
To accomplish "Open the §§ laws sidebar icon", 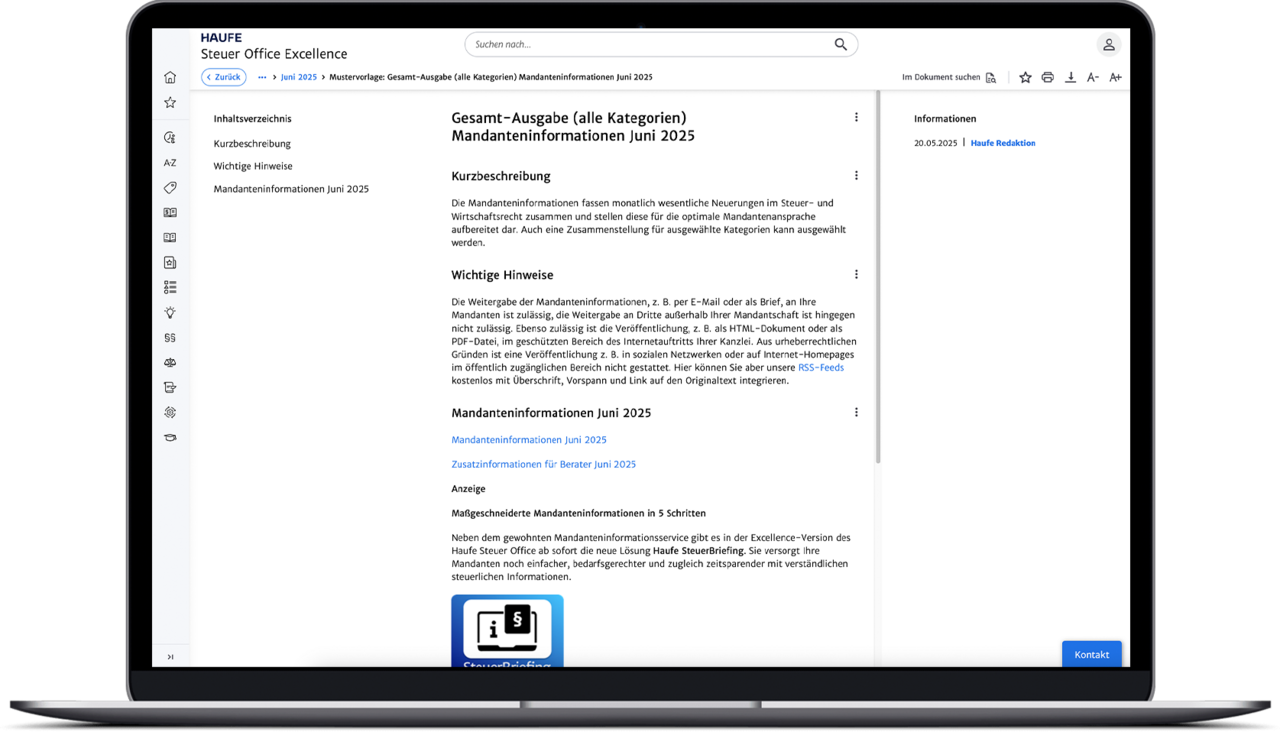I will pos(170,338).
